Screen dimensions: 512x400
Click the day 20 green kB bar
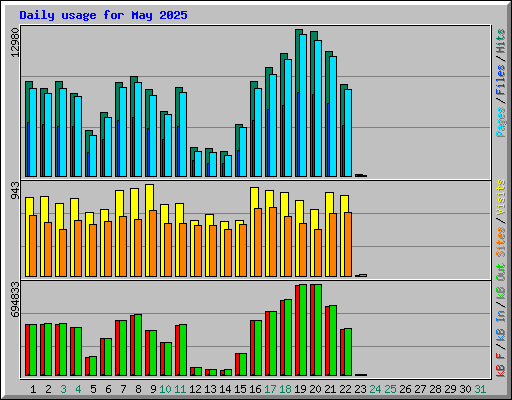(318, 330)
